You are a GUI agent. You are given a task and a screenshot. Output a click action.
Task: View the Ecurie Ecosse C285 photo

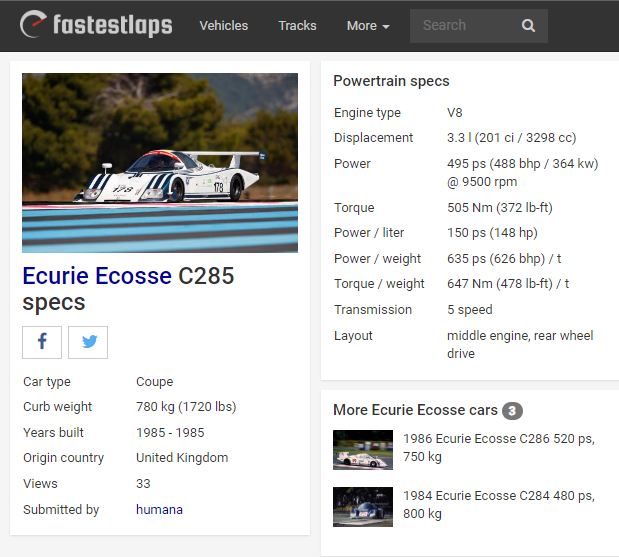pos(160,163)
